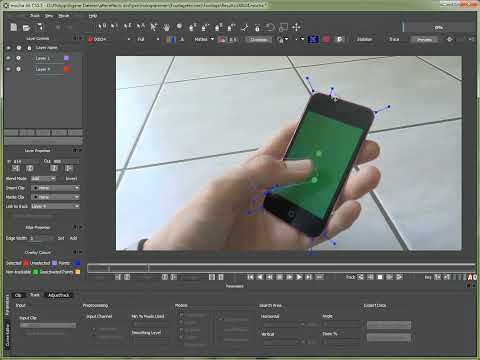
Task: Toggle the RGB channels view button
Action: tap(171, 39)
